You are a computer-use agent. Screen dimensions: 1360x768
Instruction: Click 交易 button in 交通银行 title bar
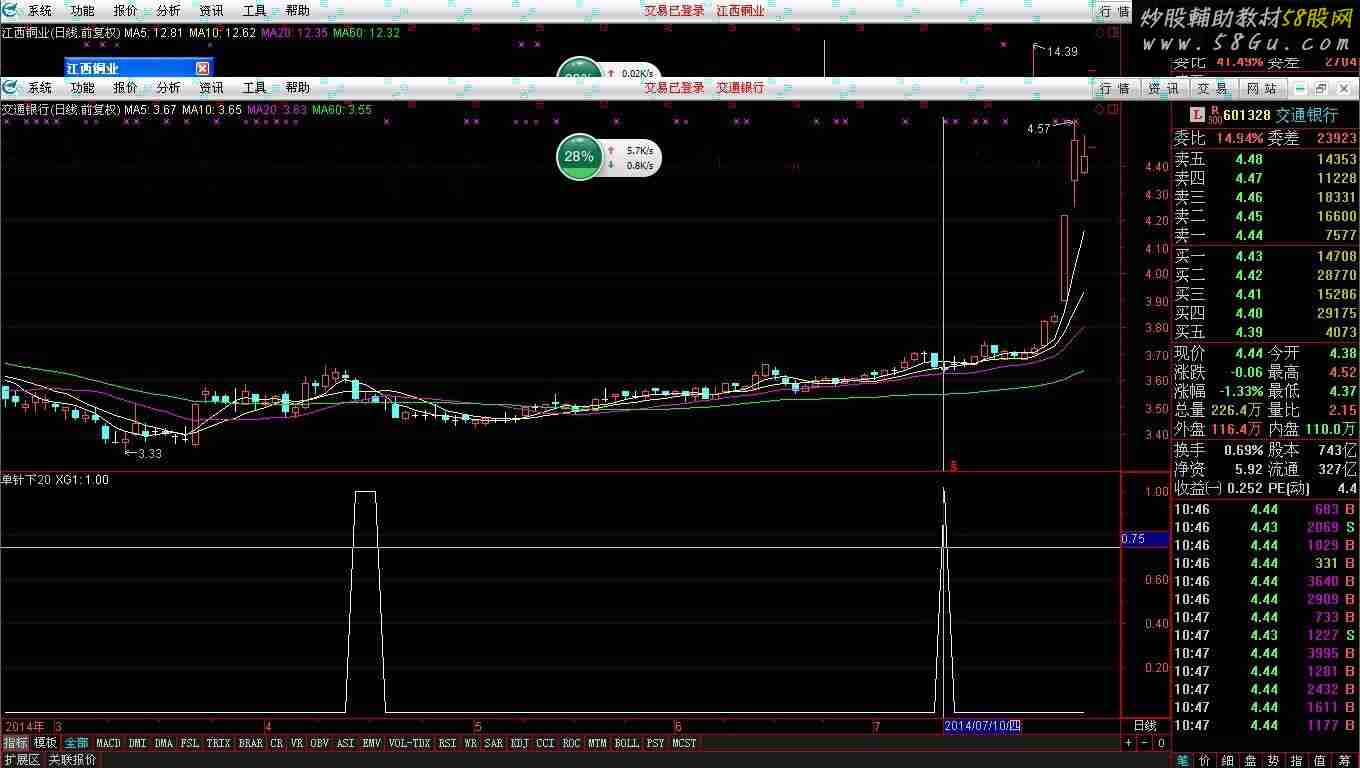pos(1212,89)
